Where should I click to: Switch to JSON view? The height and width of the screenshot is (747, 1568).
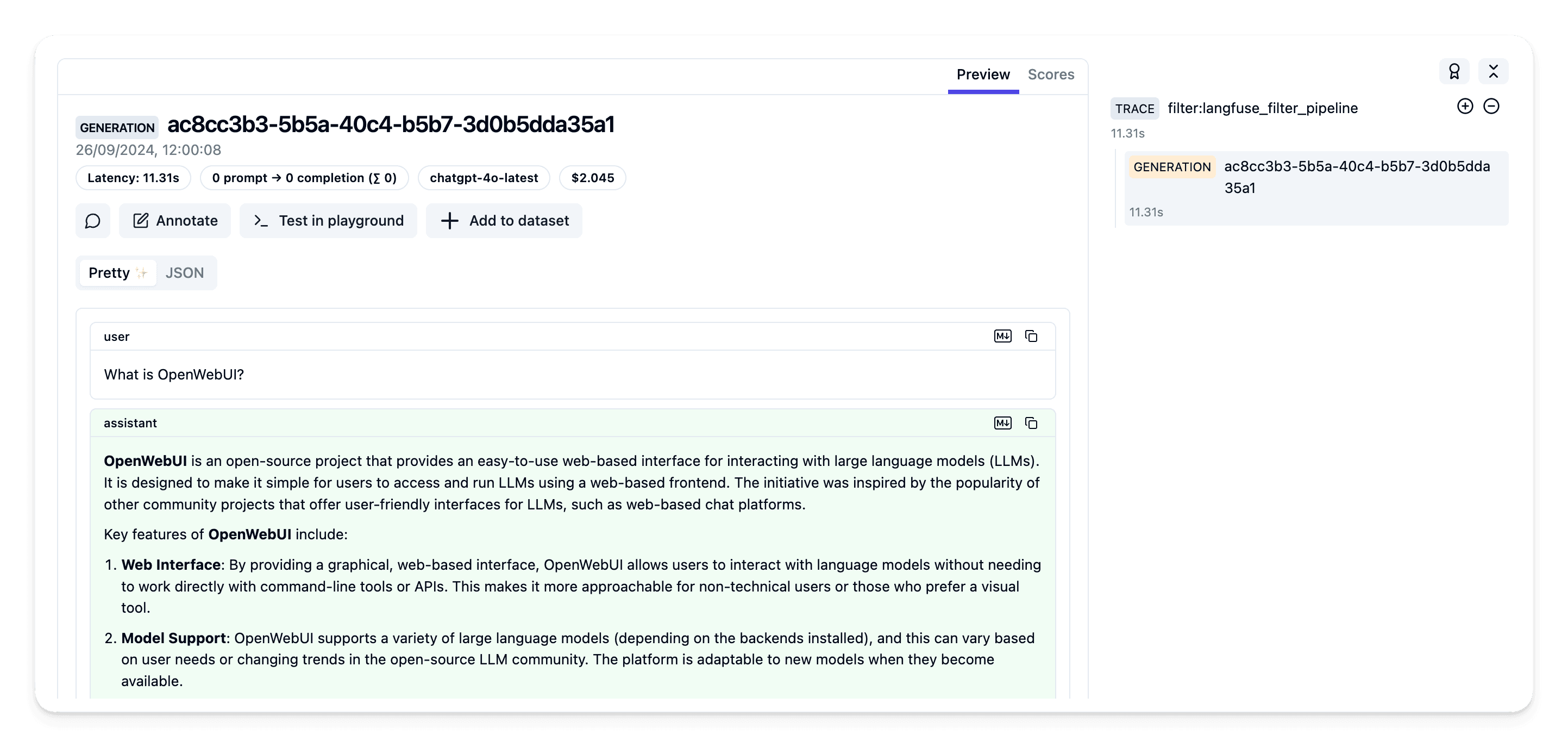tap(184, 273)
